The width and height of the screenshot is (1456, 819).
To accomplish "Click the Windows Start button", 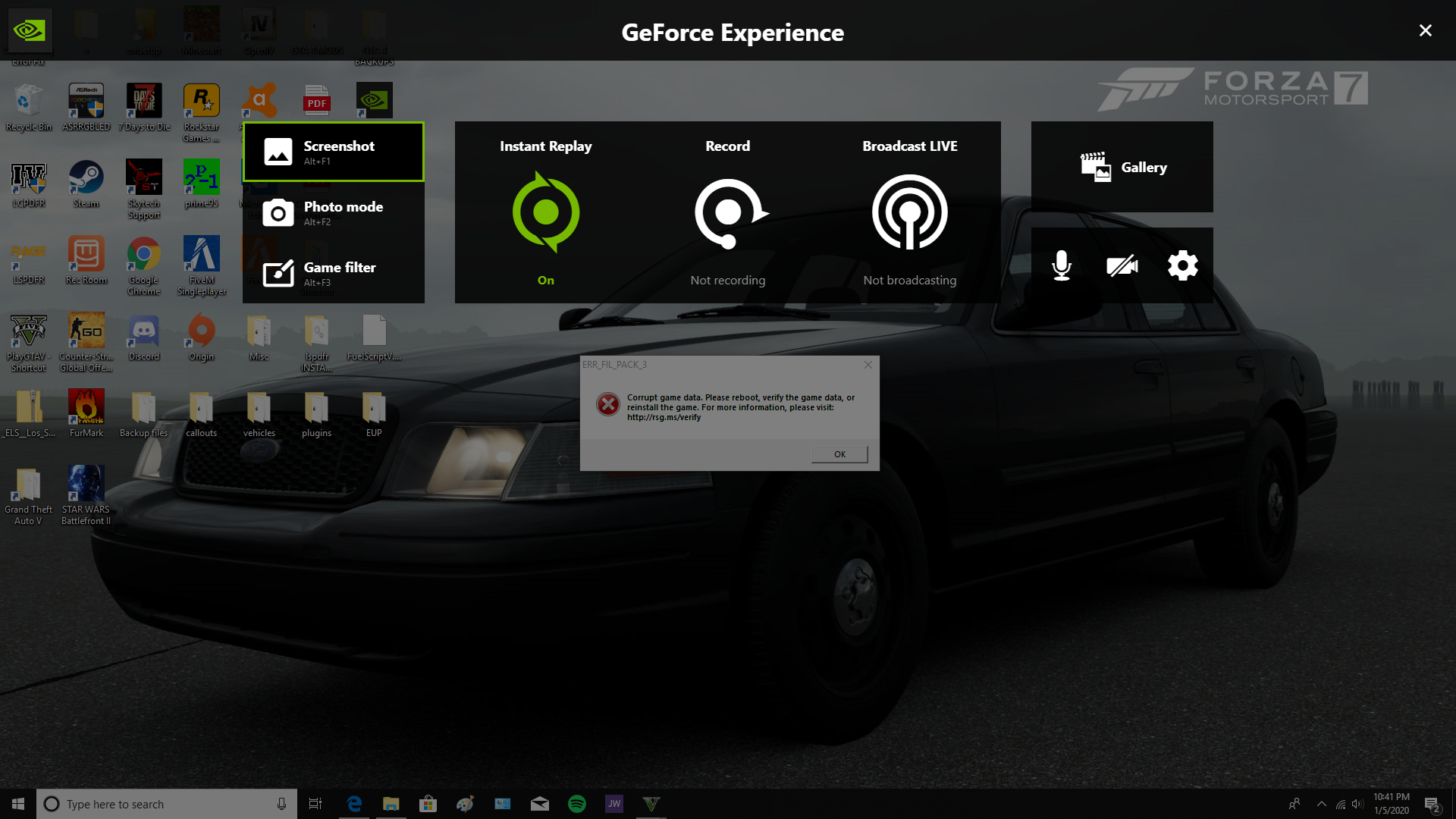I will point(18,804).
